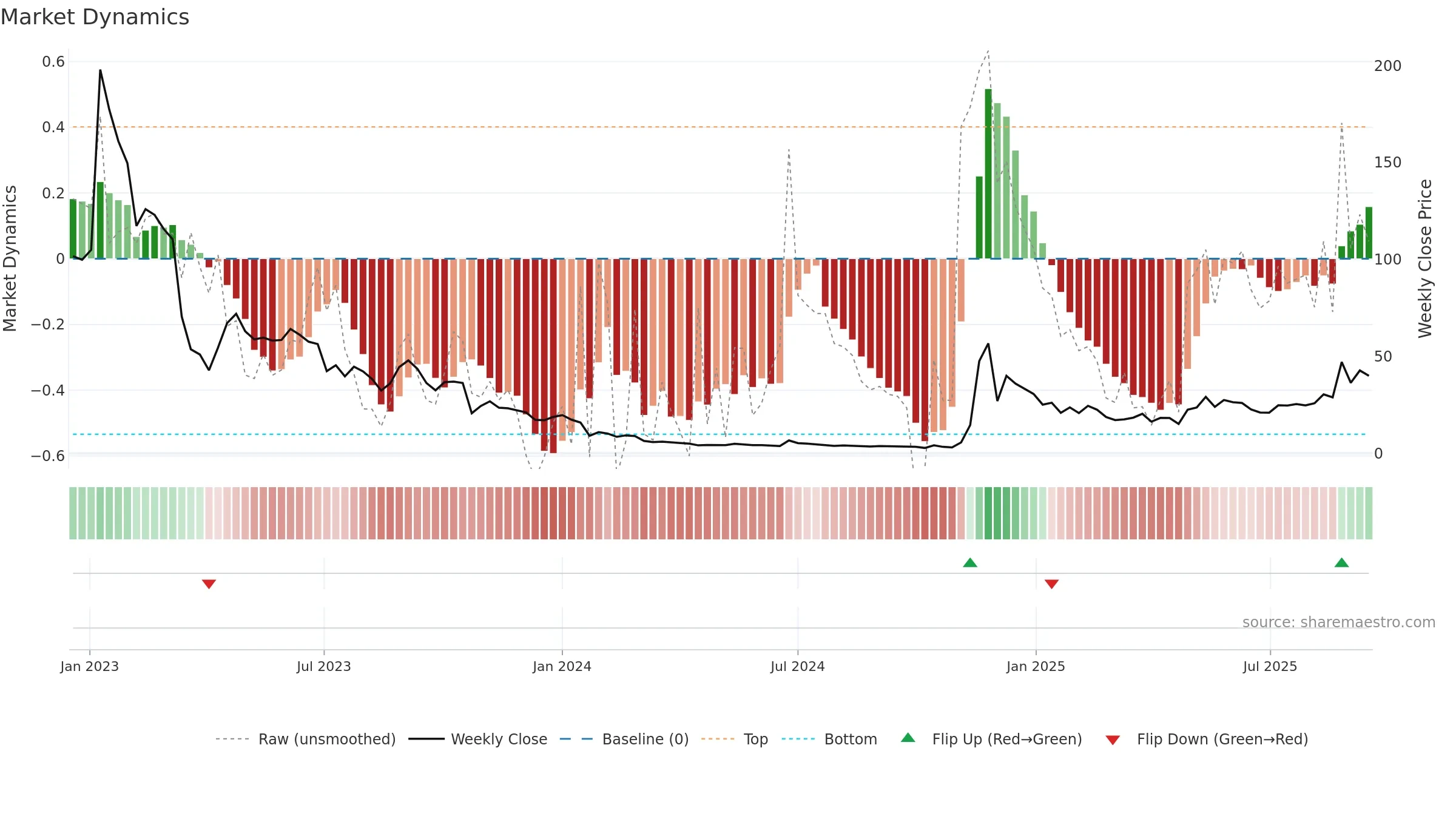
Task: Click the 50 right axis tick label
Action: [1383, 357]
